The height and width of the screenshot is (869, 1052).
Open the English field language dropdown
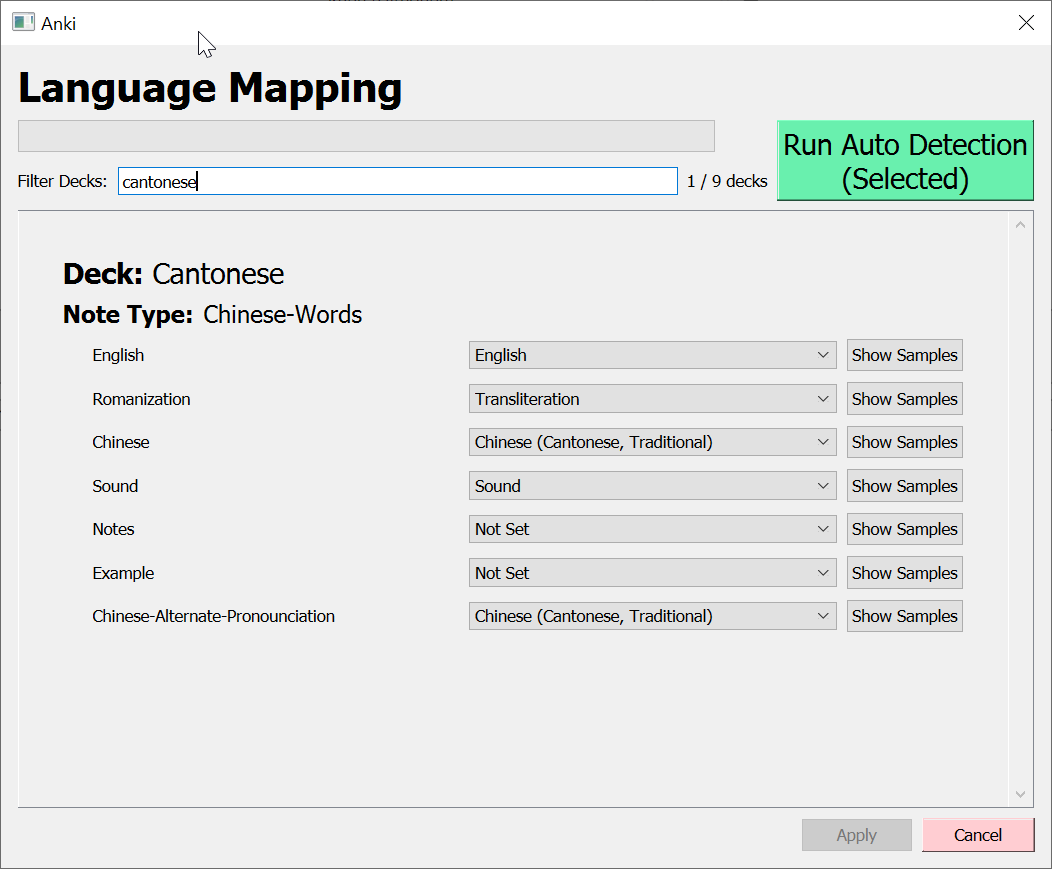coord(652,355)
